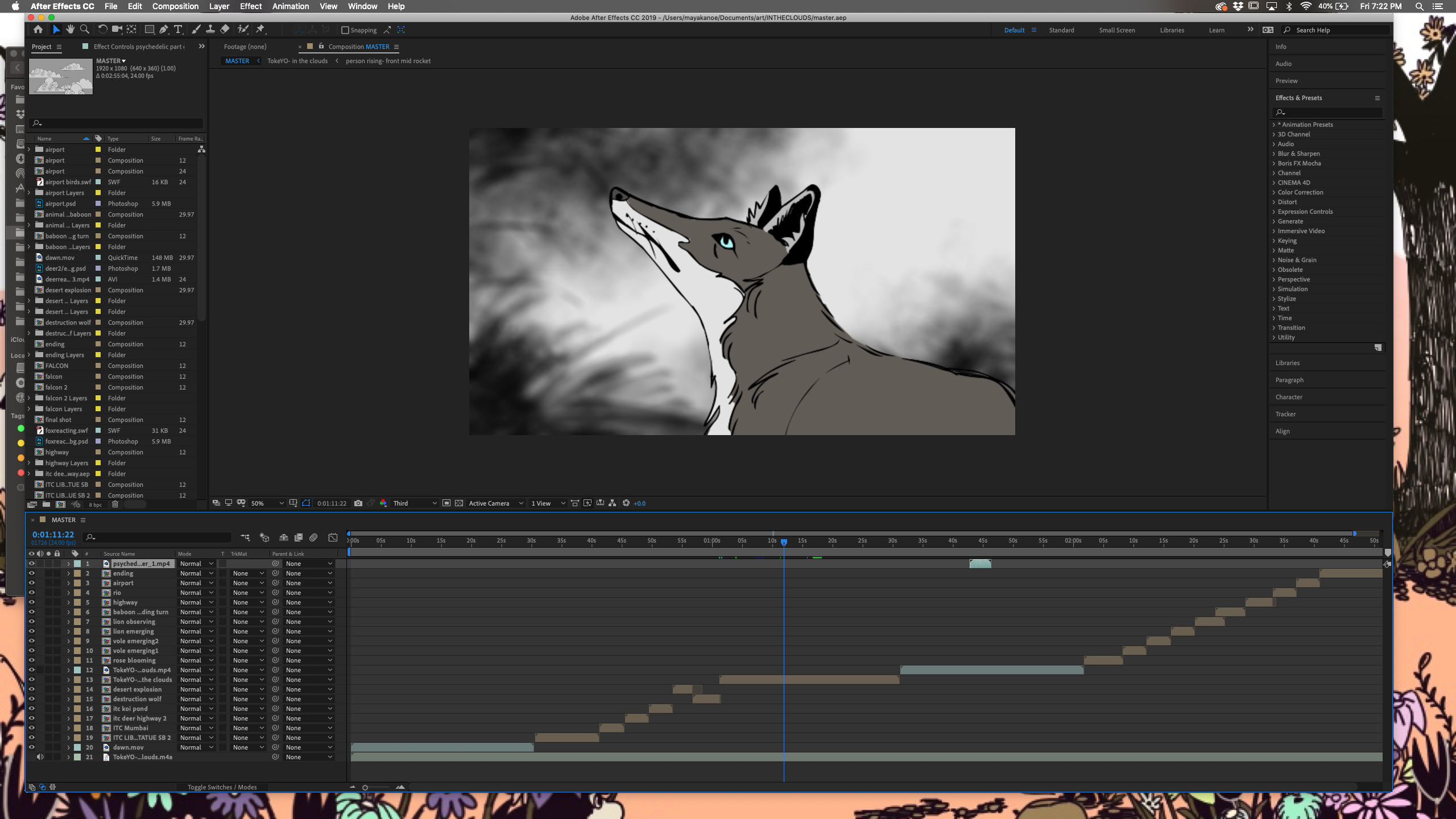Viewport: 1456px width, 819px height.
Task: Select the Hand tool
Action: point(70,30)
